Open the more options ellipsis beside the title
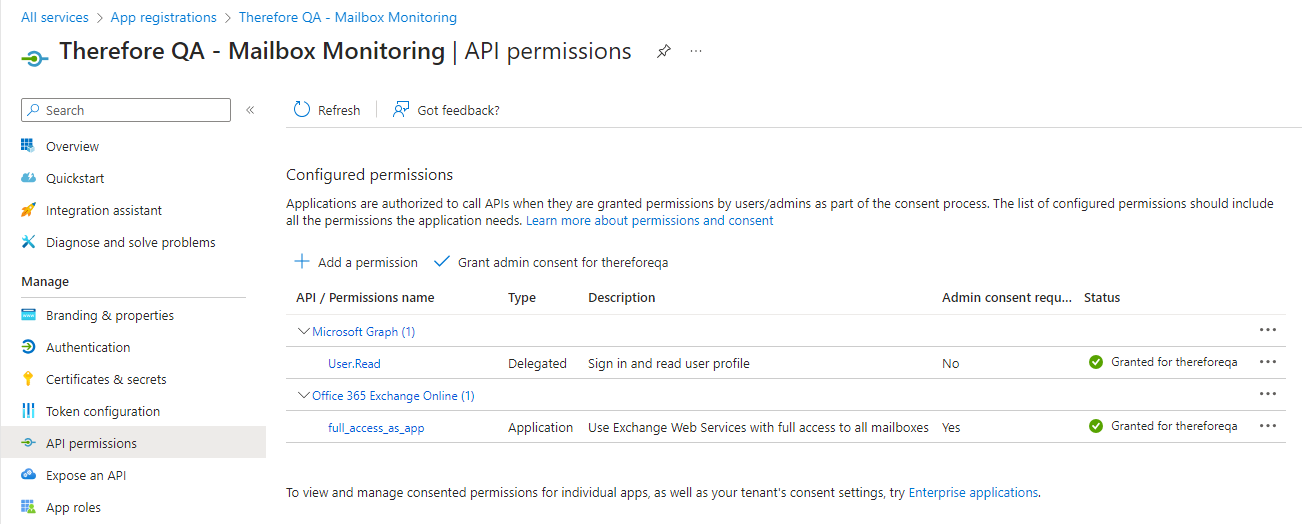This screenshot has width=1302, height=524. [x=696, y=51]
